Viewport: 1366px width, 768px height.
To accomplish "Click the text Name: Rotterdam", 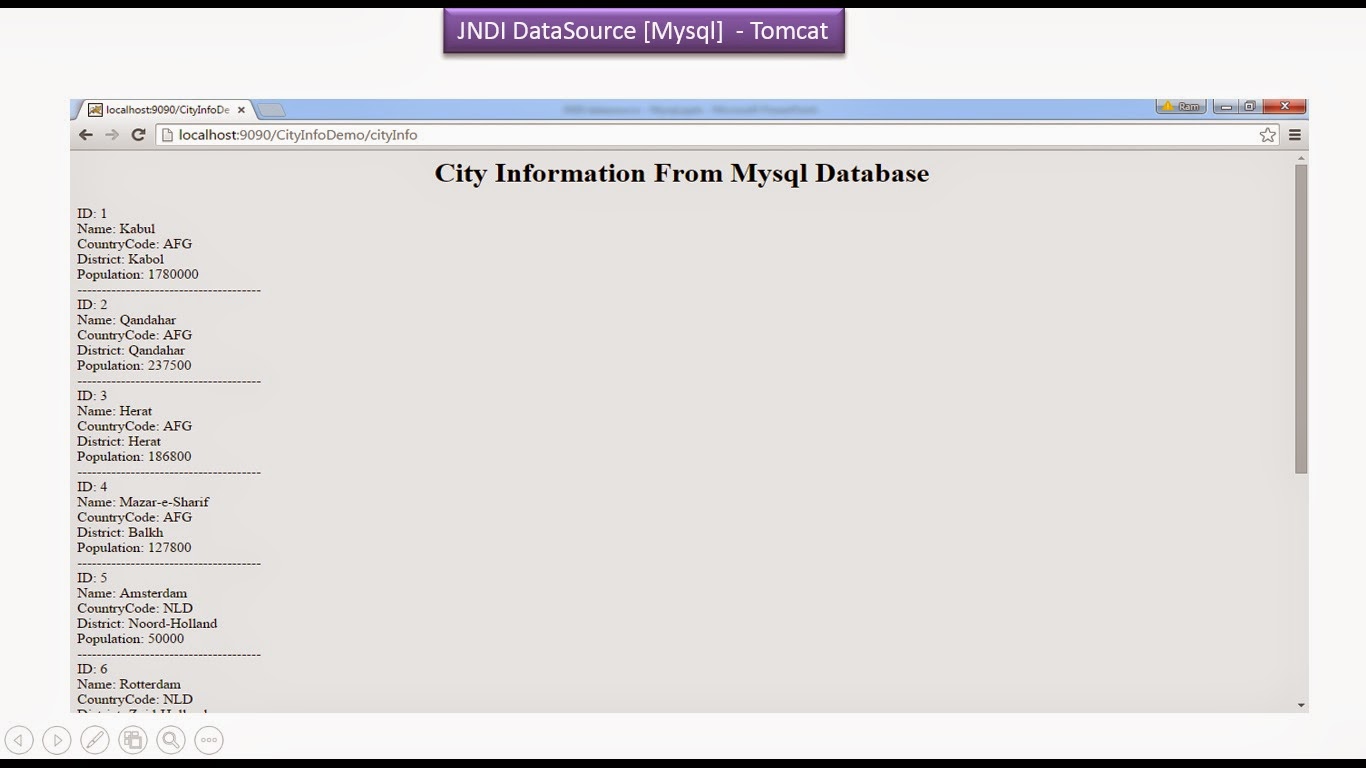I will point(129,684).
